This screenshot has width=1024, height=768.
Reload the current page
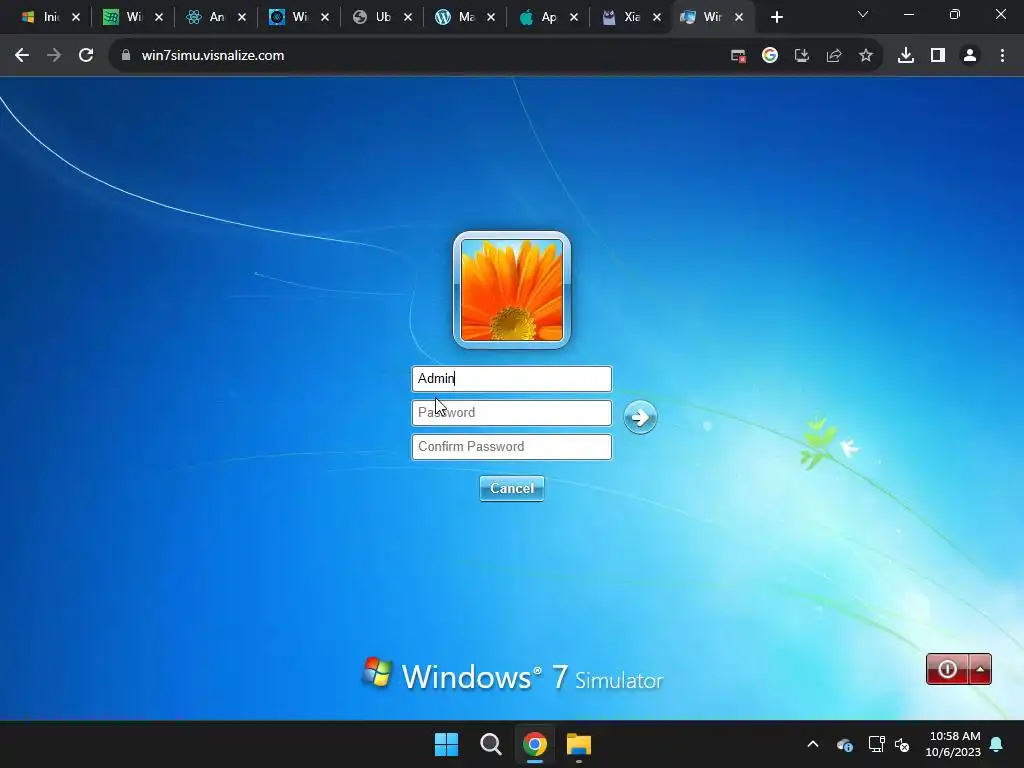[x=86, y=56]
